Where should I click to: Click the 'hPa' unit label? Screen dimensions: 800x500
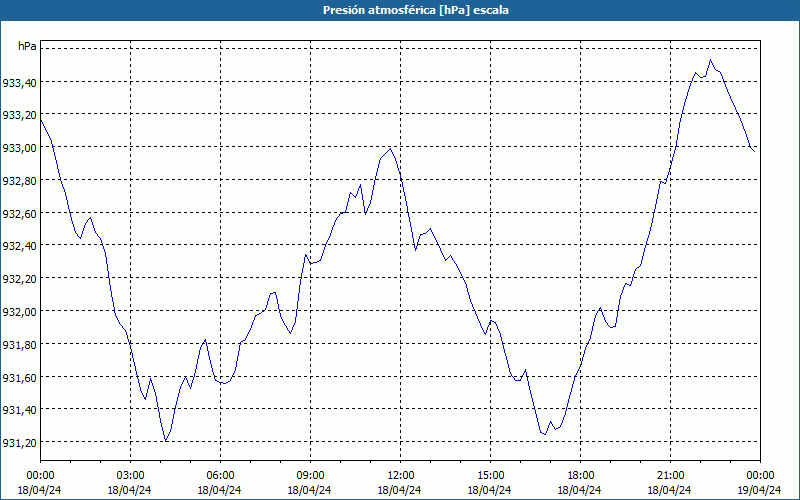click(27, 46)
